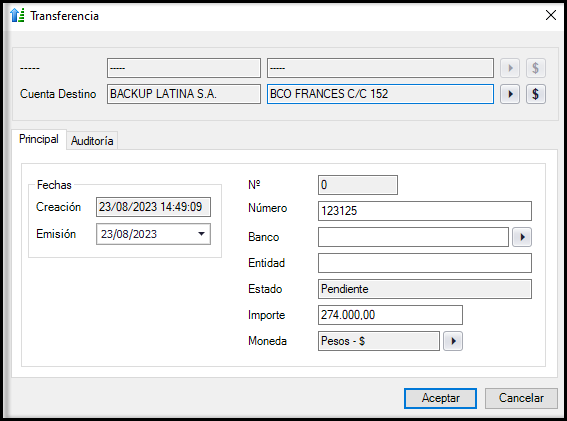Click the Transferencia window title icon
Image resolution: width=567 pixels, height=421 pixels.
17,16
